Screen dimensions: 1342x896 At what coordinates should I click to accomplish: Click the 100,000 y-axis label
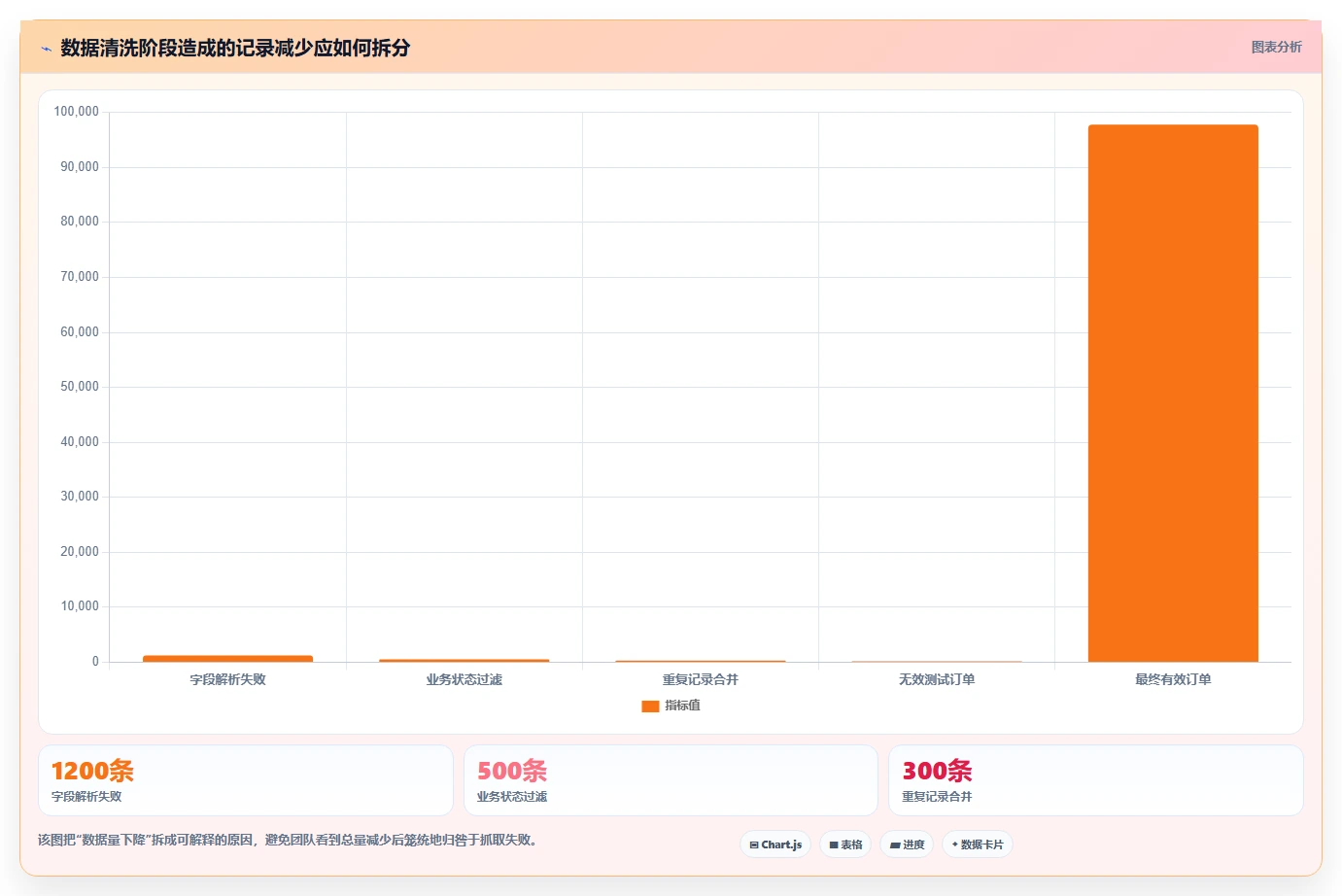click(x=76, y=112)
